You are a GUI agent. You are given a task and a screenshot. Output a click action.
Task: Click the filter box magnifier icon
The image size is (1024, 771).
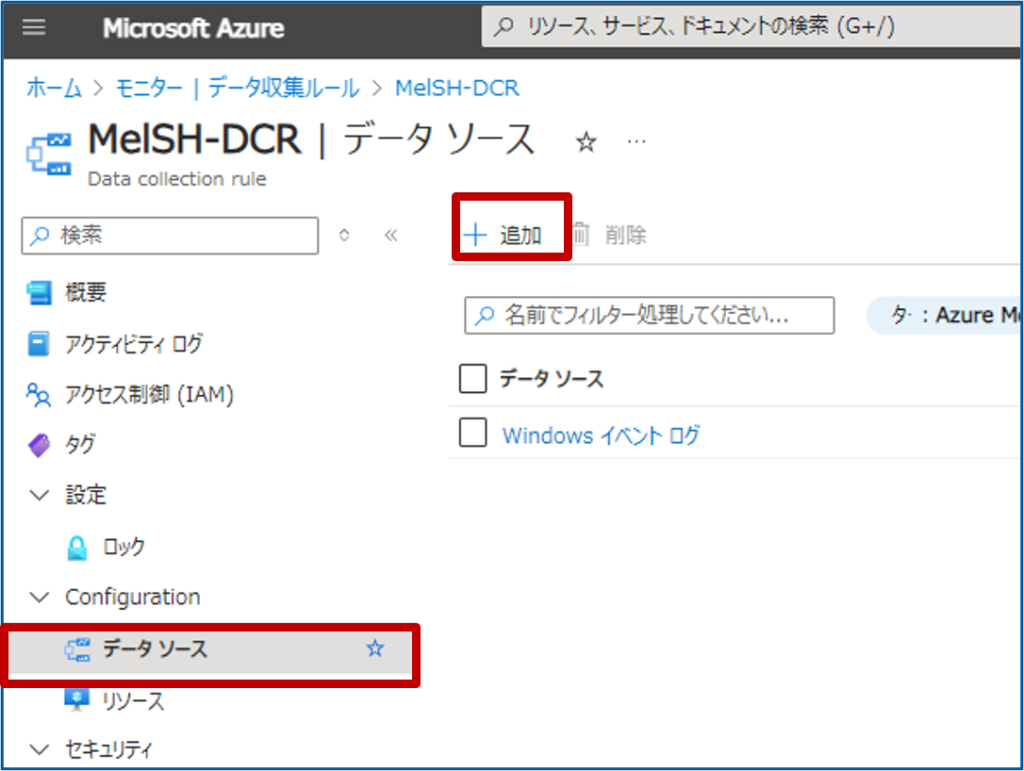coord(484,315)
